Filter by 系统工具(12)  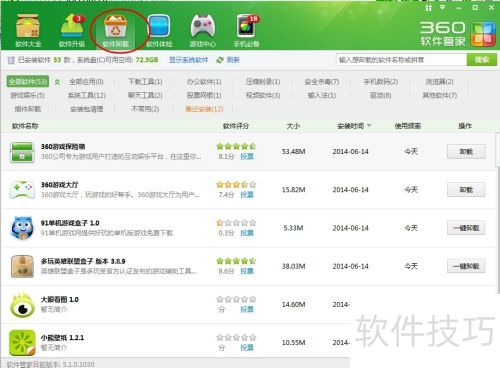coord(87,95)
